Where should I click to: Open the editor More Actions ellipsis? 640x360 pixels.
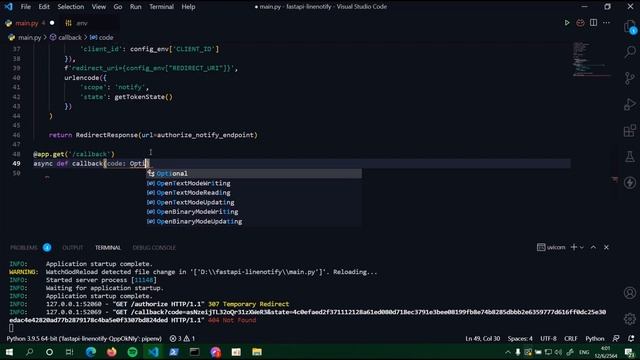click(607, 23)
